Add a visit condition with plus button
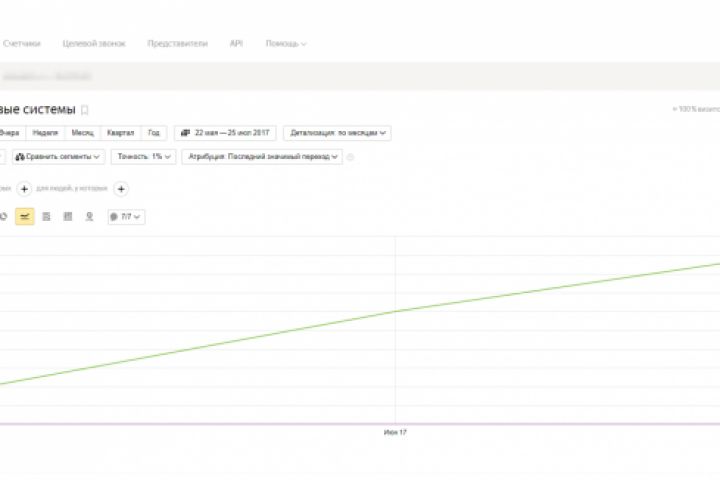Screen dimensions: 720x480 tap(24, 189)
